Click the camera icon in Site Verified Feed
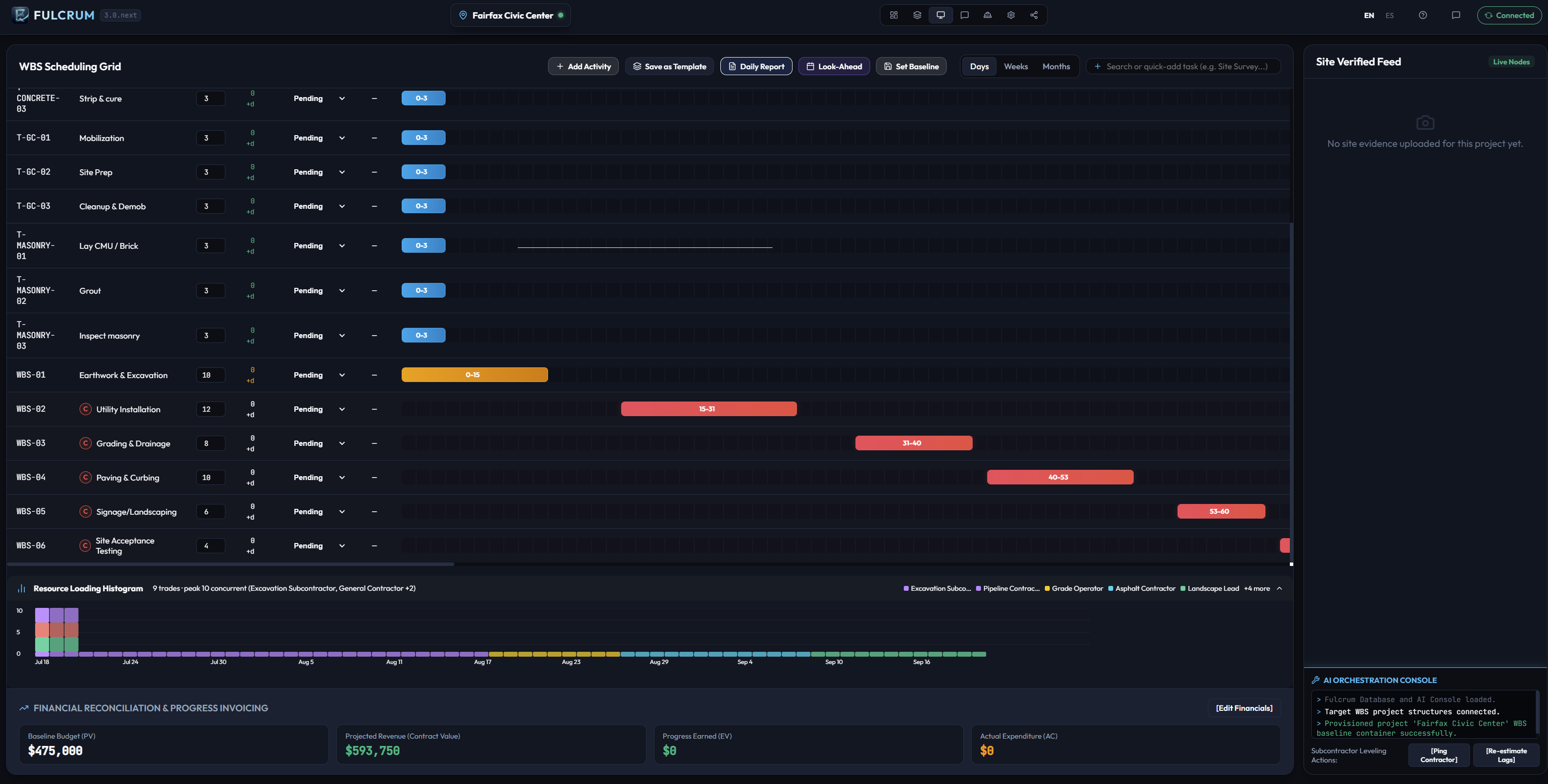The image size is (1548, 784). pyautogui.click(x=1425, y=122)
